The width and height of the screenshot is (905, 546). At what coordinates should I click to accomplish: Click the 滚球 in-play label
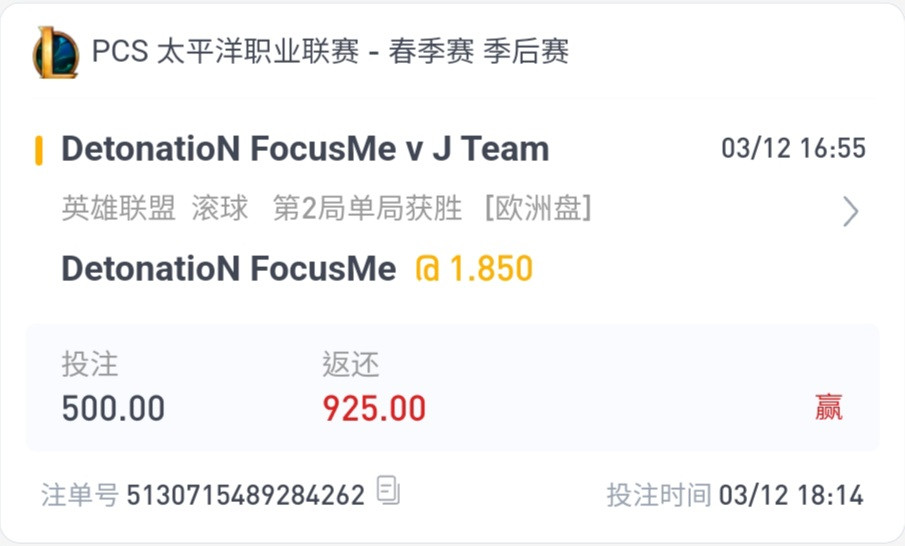coord(220,208)
